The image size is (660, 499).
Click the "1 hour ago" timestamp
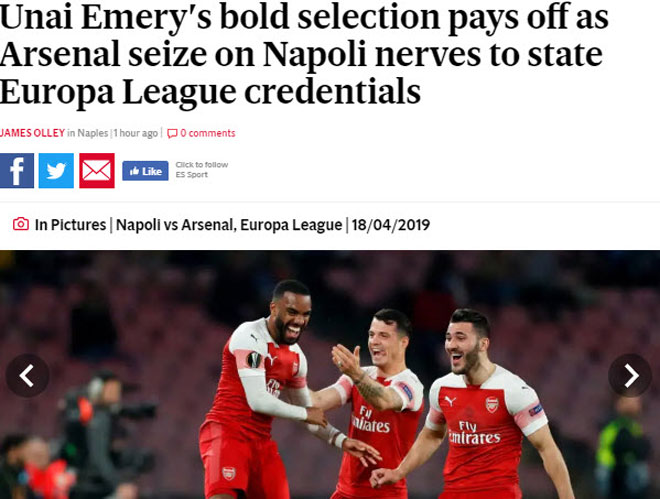(137, 133)
